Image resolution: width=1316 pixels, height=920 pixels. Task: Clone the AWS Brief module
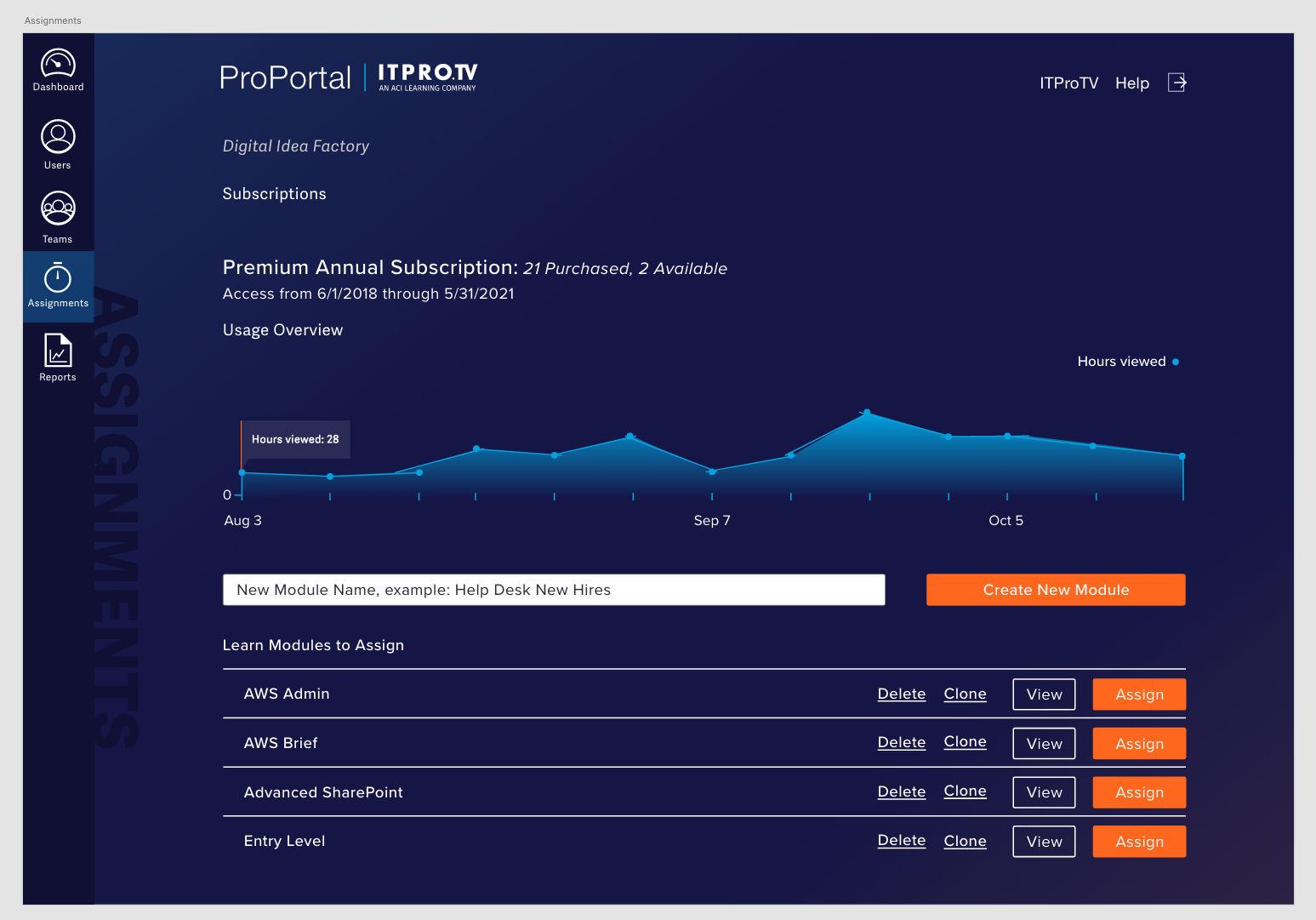click(x=966, y=742)
